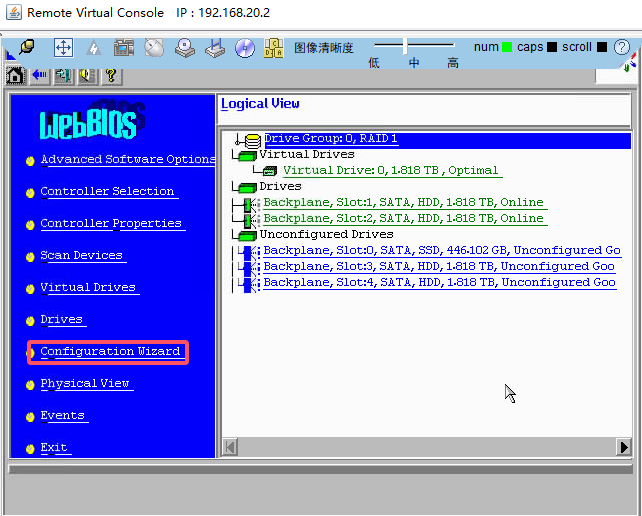Click the WebBIOS back arrow icon
This screenshot has height=516, width=642.
pyautogui.click(x=40, y=76)
